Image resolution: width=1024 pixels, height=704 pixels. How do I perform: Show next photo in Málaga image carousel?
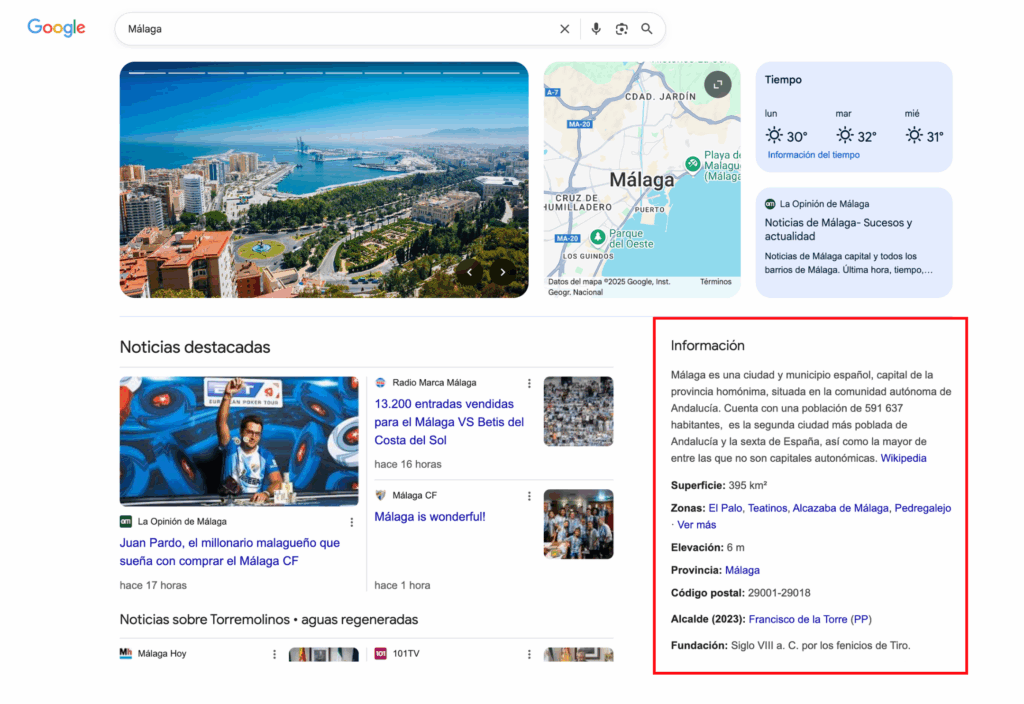click(x=503, y=271)
